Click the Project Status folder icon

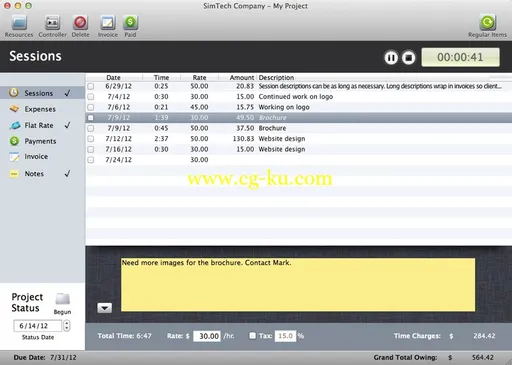(x=62, y=299)
